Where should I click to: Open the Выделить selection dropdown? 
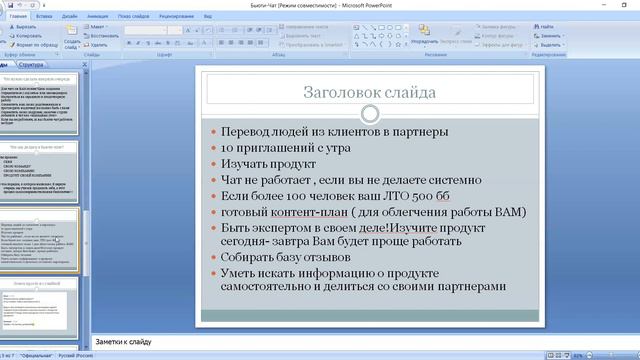pyautogui.click(x=549, y=45)
